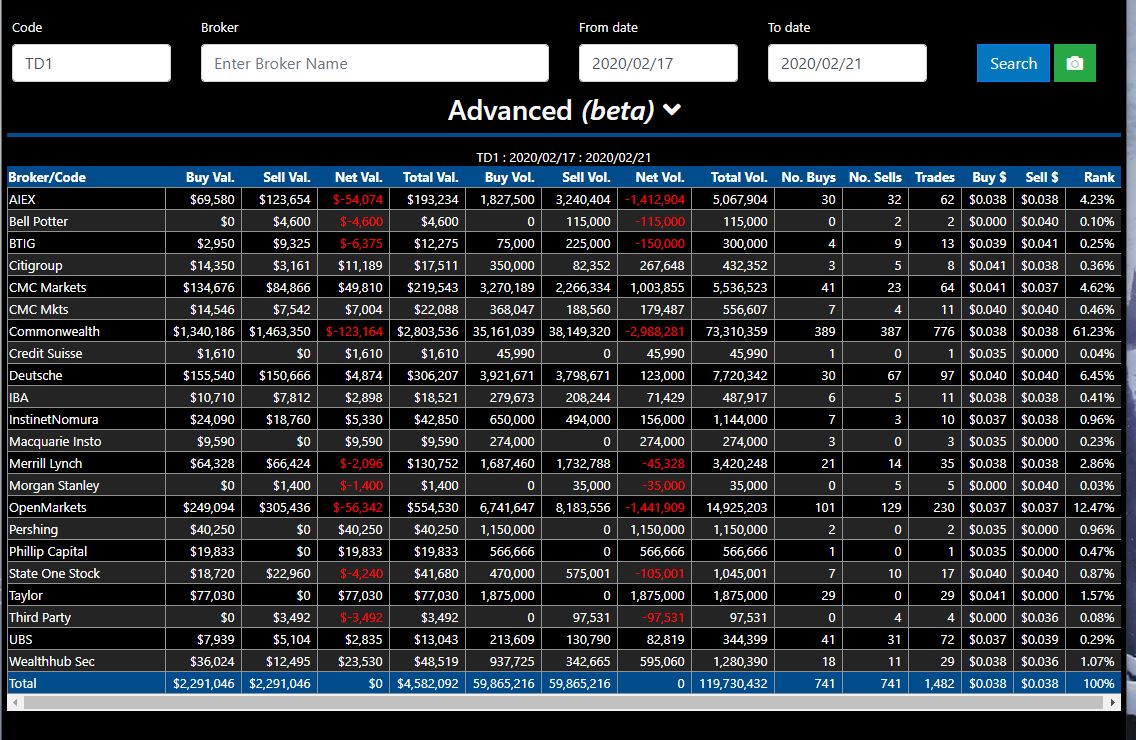Sort table by Buy Val. header
This screenshot has width=1136, height=740.
210,178
